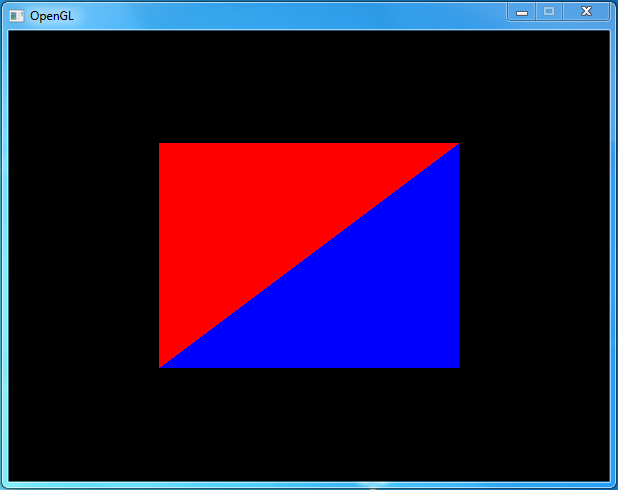Close the OpenGL window
The height and width of the screenshot is (490, 618).
586,12
